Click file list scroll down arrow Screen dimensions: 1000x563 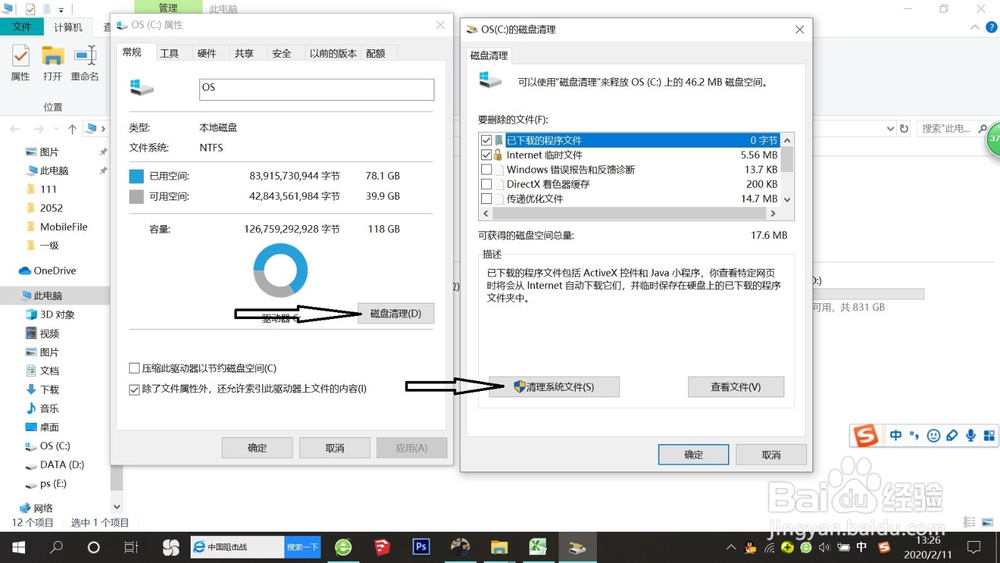click(787, 199)
